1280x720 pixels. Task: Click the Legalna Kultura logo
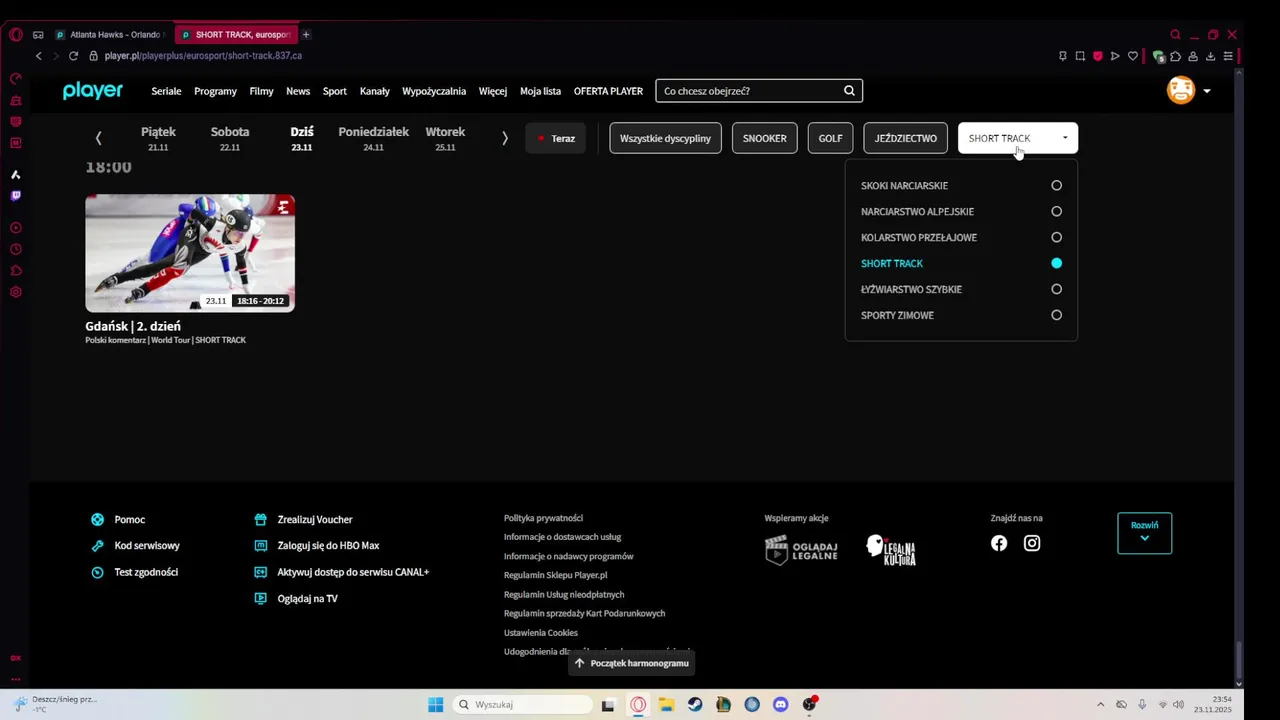pos(891,550)
